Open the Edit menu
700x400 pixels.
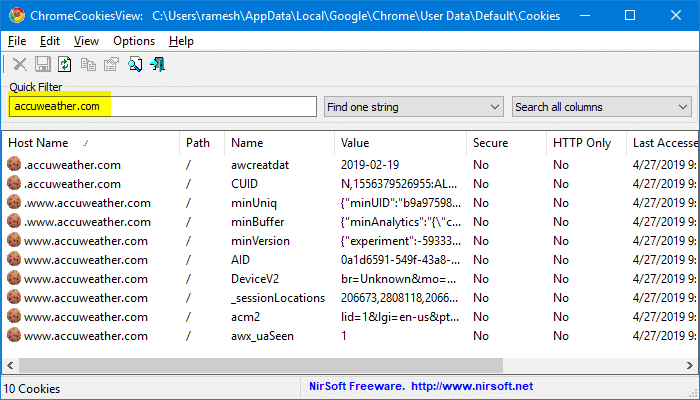click(50, 41)
